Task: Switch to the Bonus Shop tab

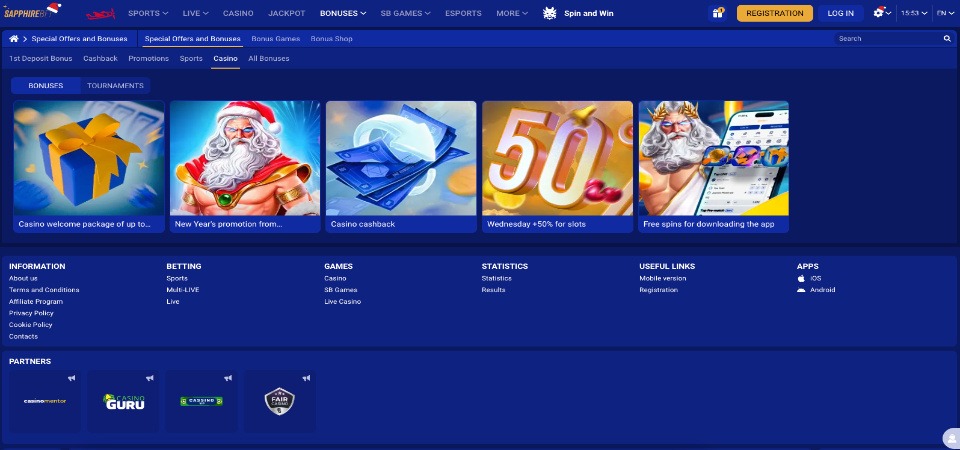Action: pyautogui.click(x=331, y=39)
